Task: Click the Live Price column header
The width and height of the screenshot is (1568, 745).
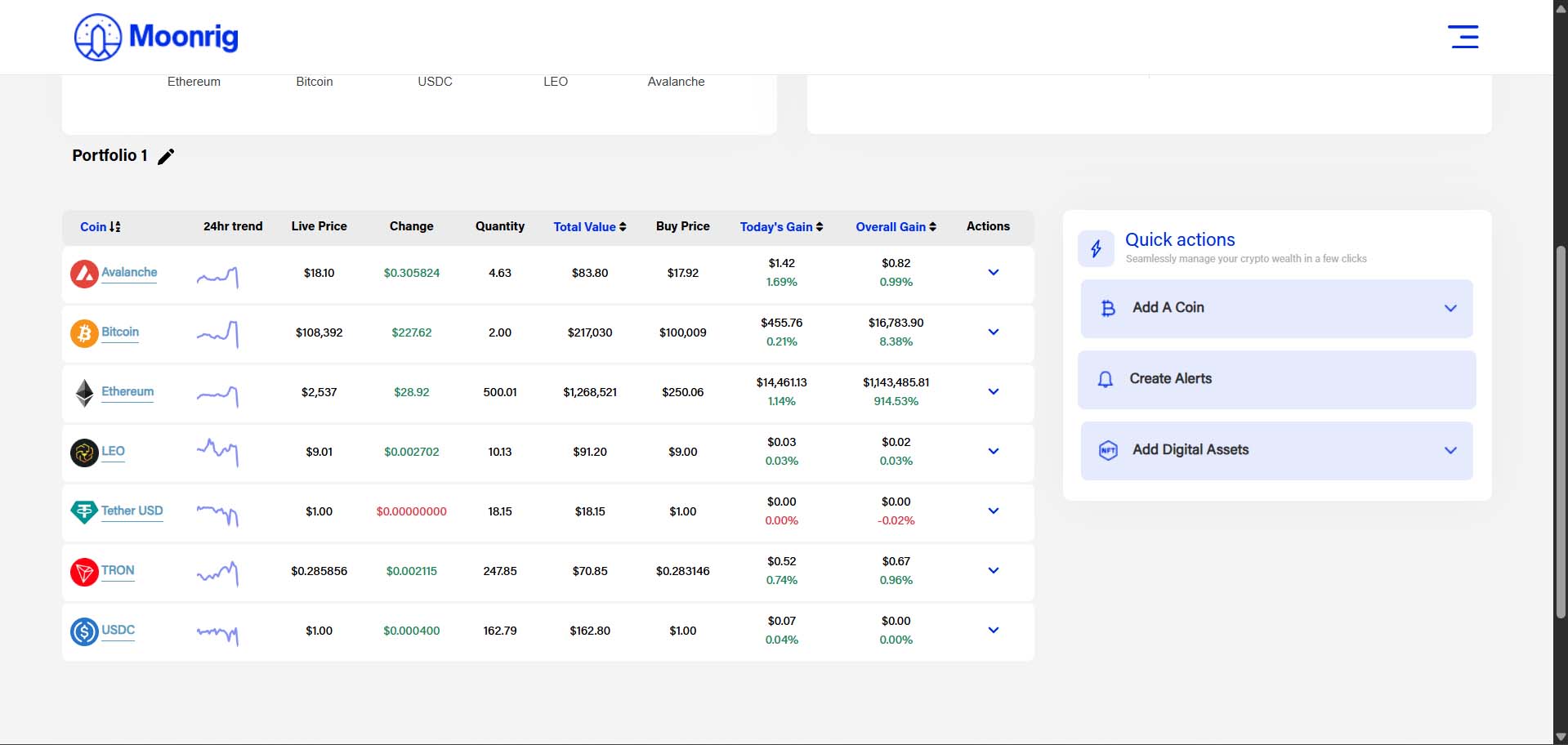Action: pyautogui.click(x=319, y=226)
